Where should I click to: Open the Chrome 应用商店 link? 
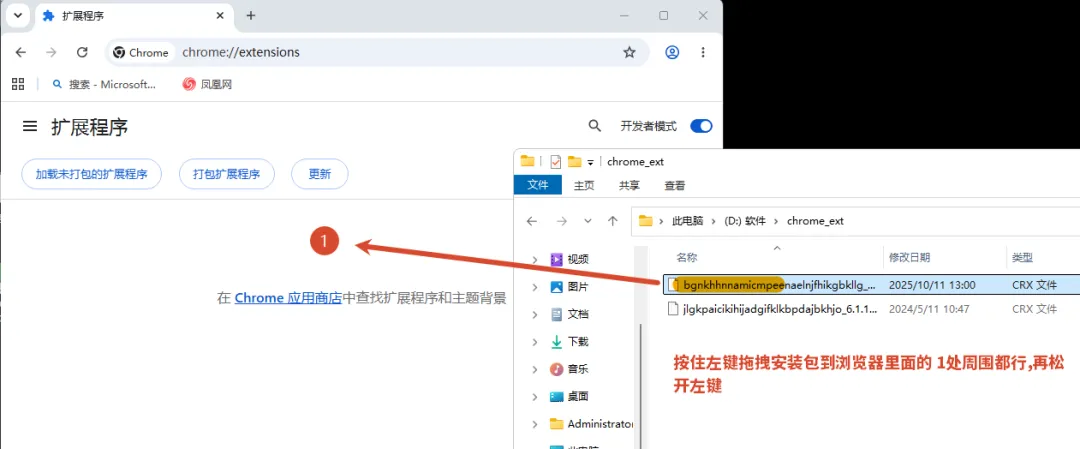[x=288, y=298]
